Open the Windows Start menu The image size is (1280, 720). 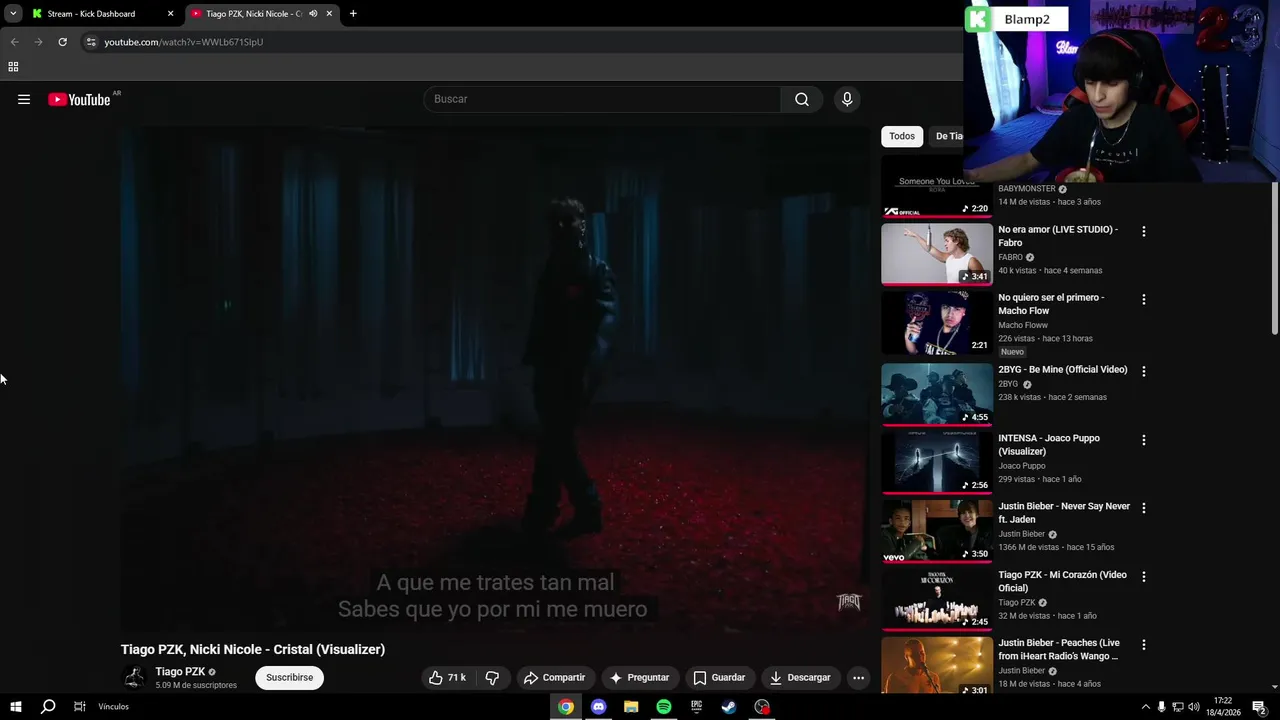(x=15, y=707)
